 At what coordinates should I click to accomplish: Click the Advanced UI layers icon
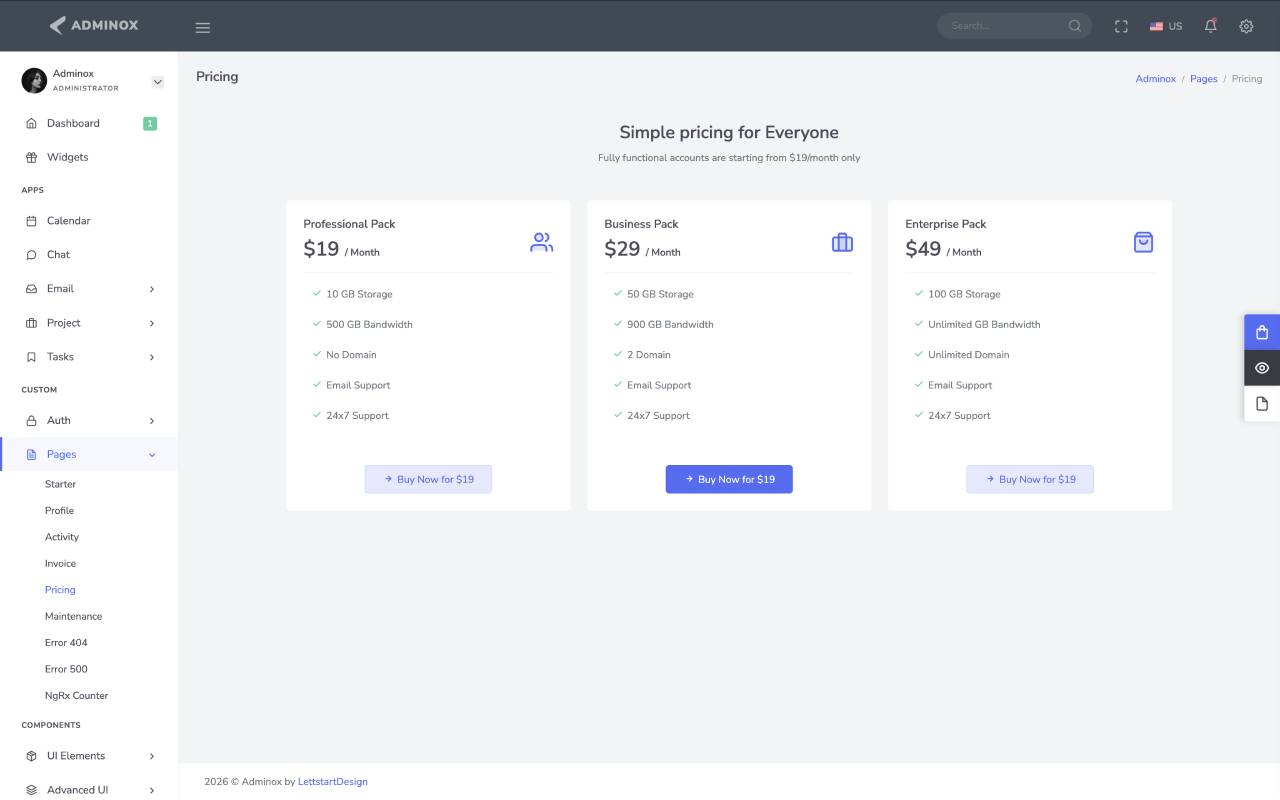coord(31,790)
